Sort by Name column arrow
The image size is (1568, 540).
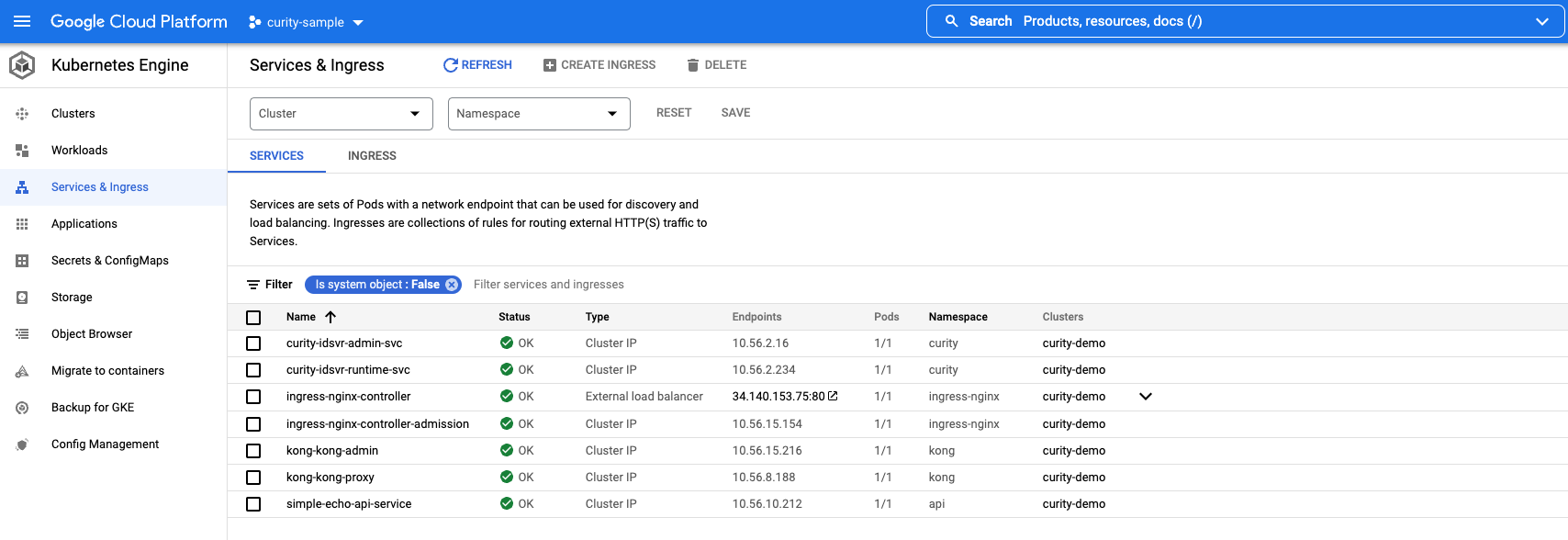330,317
